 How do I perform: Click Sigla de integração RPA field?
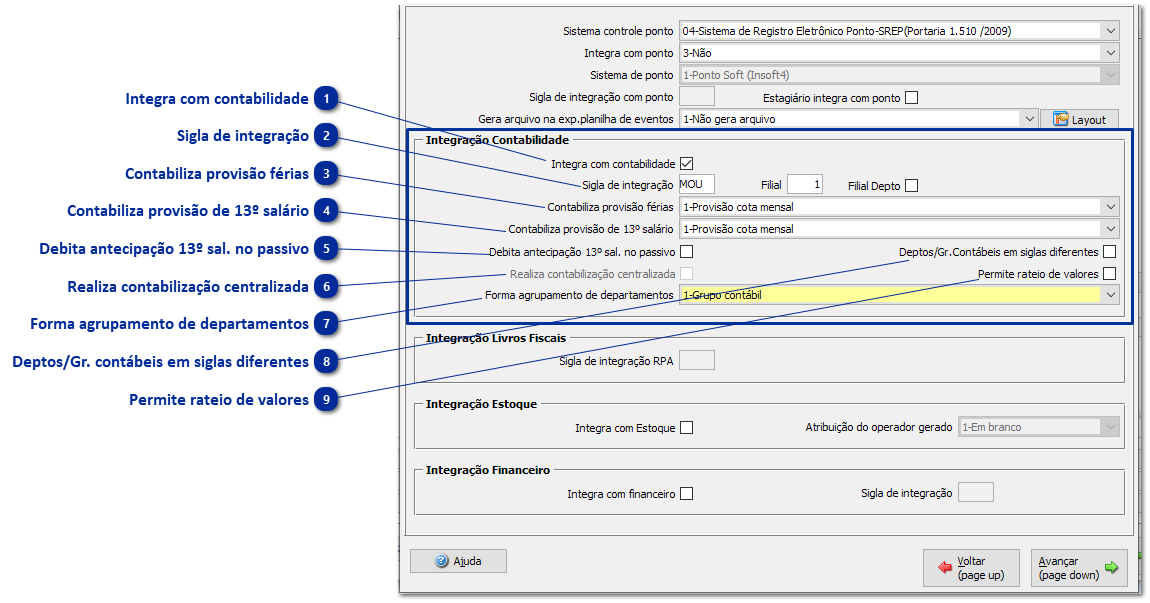tap(697, 360)
